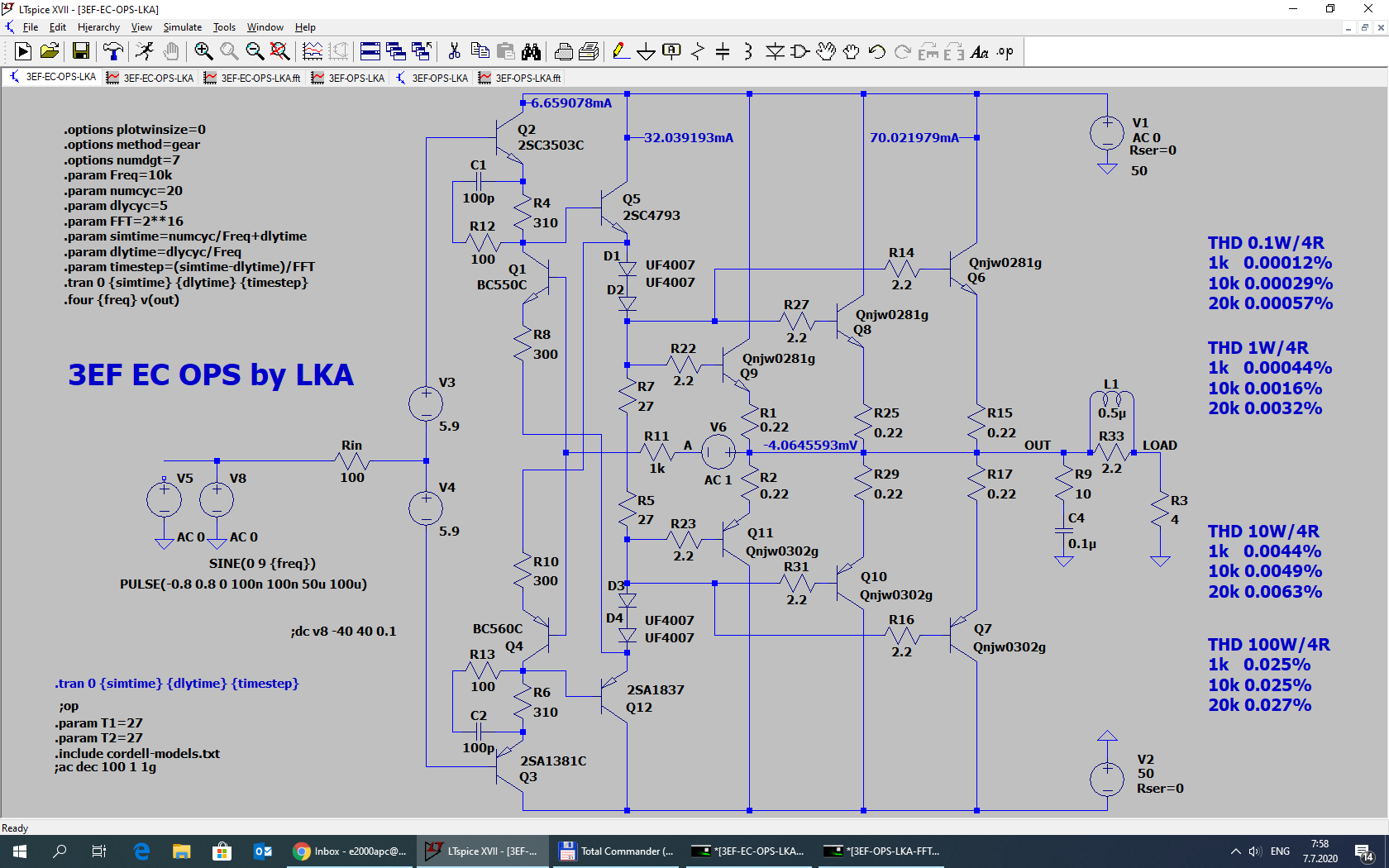
Task: Click the .four {freq} v(out) directive
Action: pyautogui.click(x=122, y=300)
